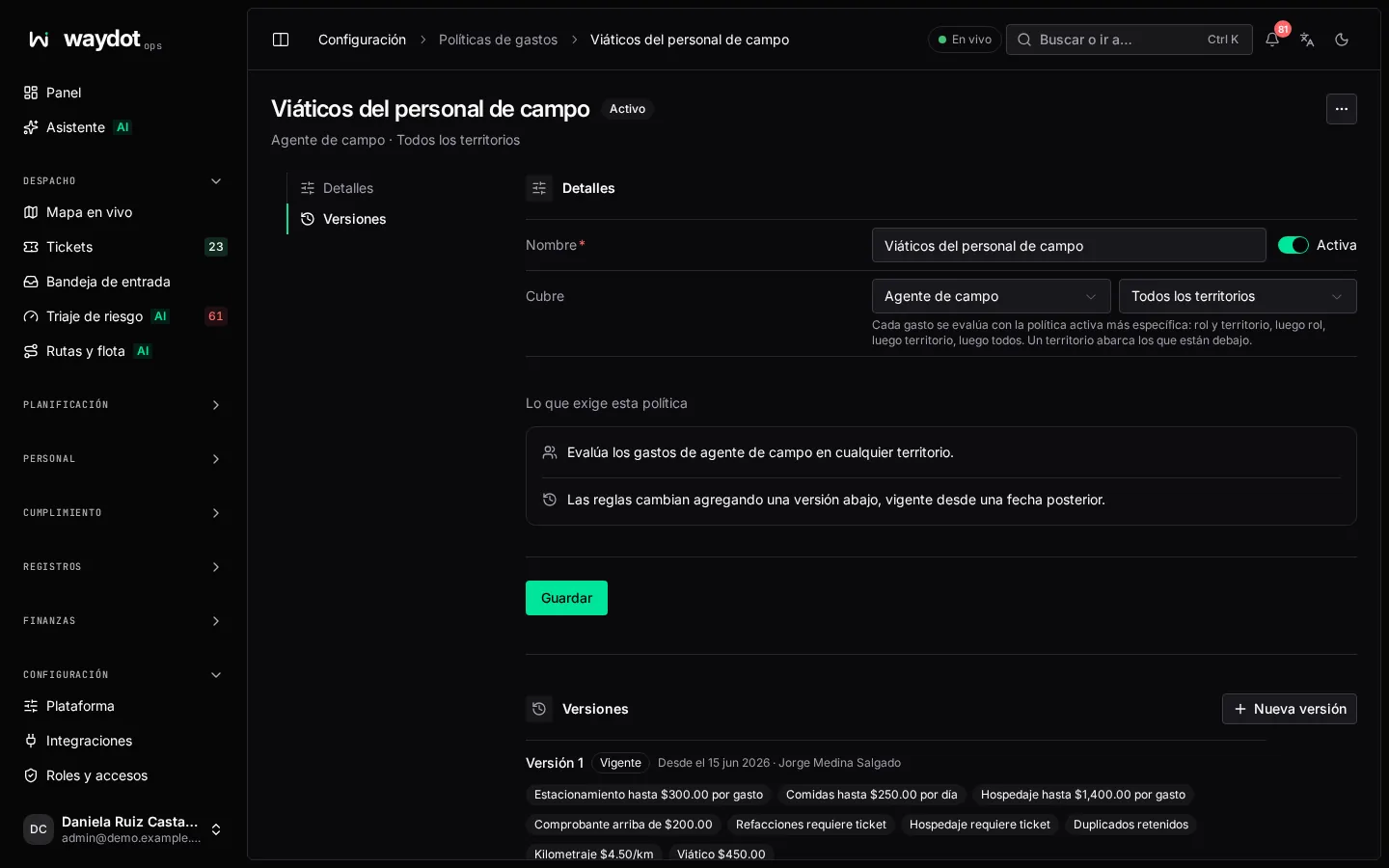Screen dimensions: 1389x868
Task: Click the waydot logo
Action: tap(95, 40)
